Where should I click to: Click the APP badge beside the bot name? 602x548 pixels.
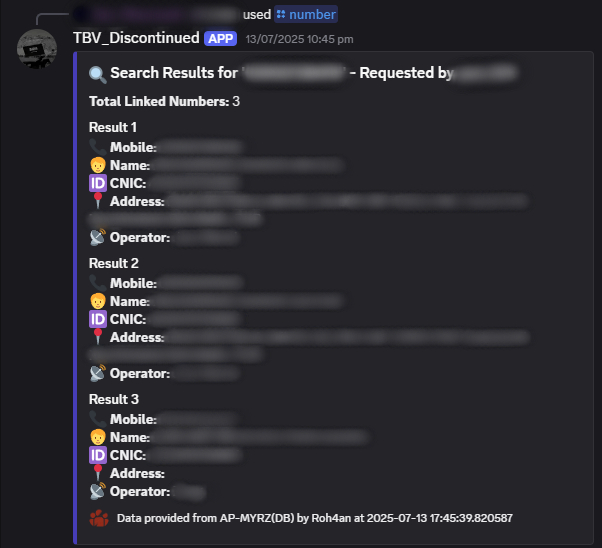(x=220, y=38)
